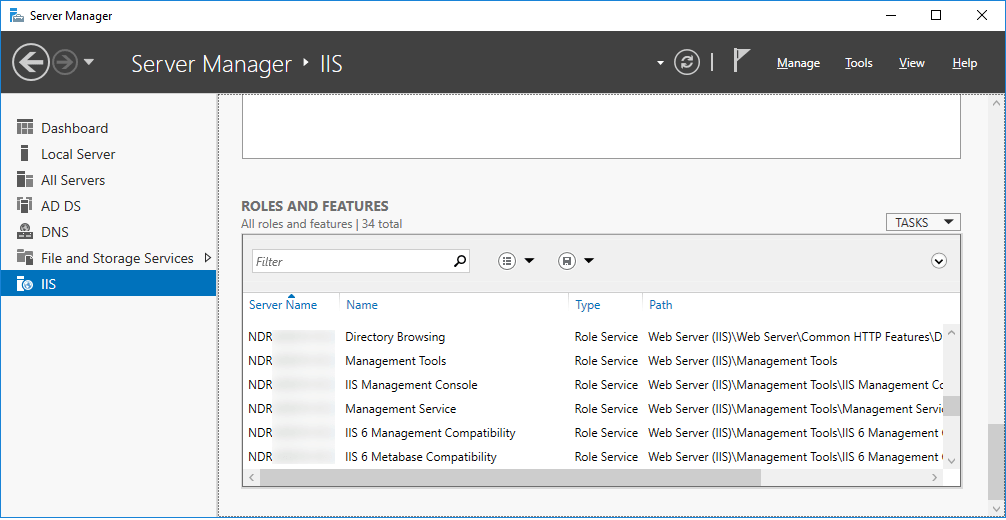Open the TASKS dropdown

click(x=923, y=223)
